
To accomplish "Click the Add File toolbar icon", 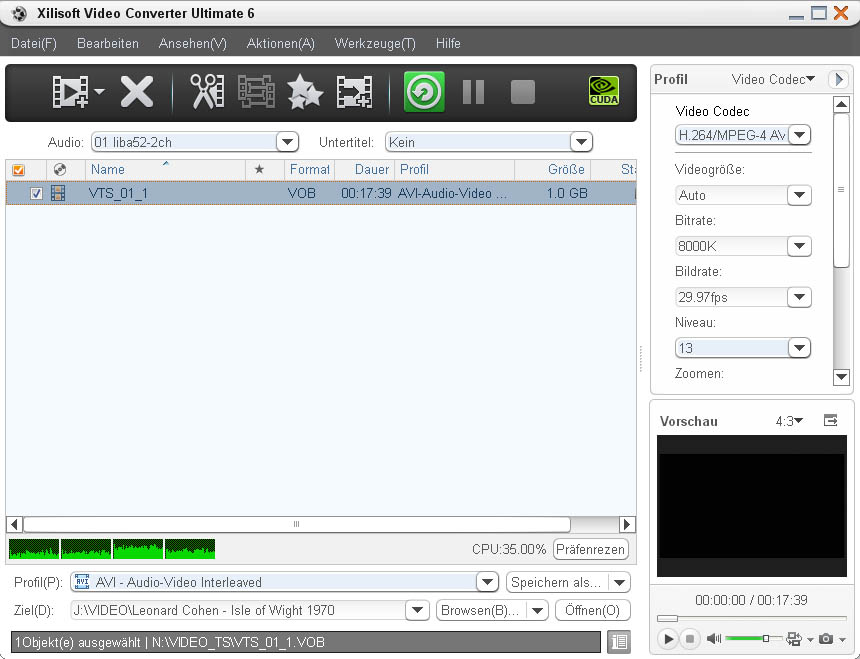I will pos(70,92).
